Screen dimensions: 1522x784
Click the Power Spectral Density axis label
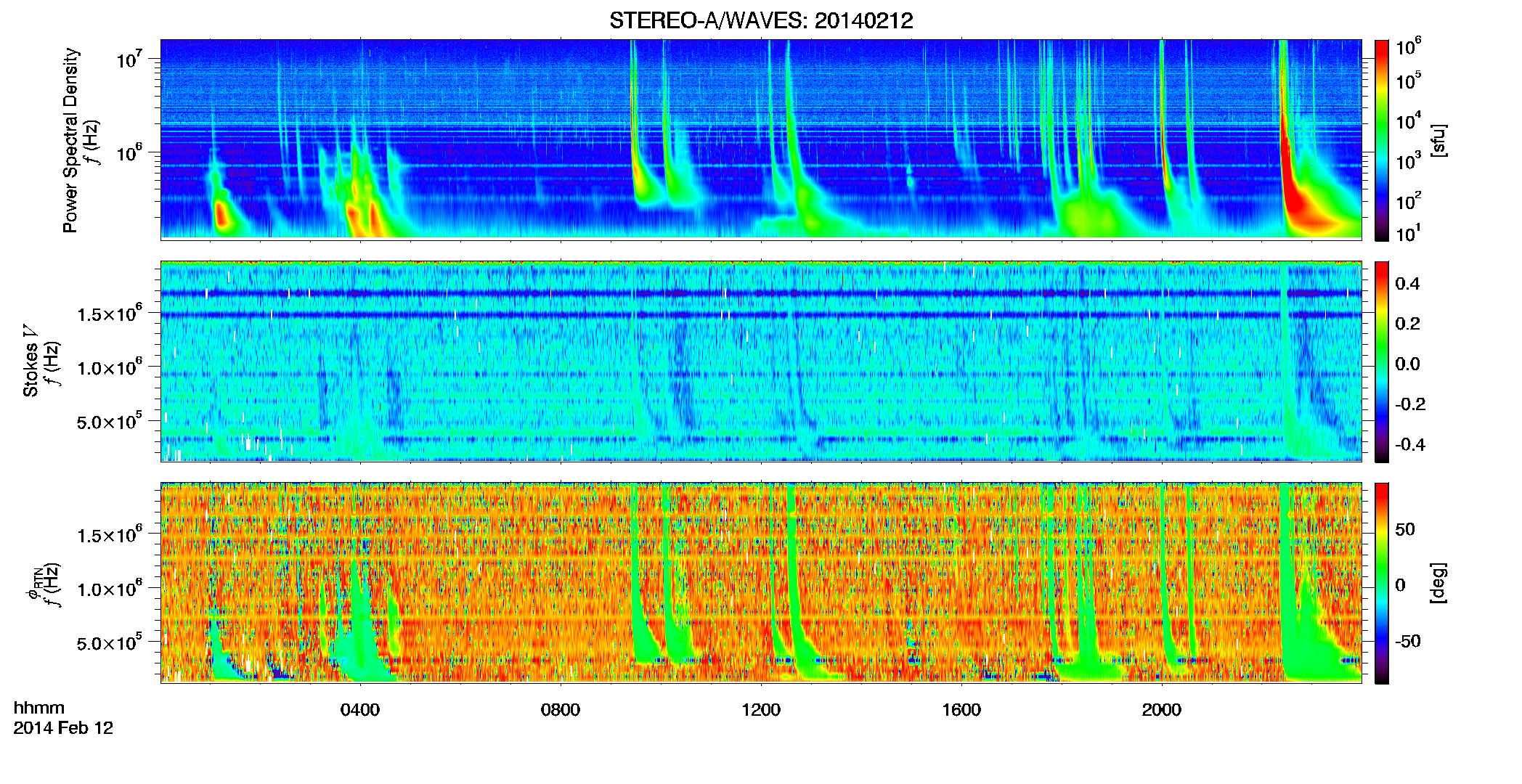point(70,140)
